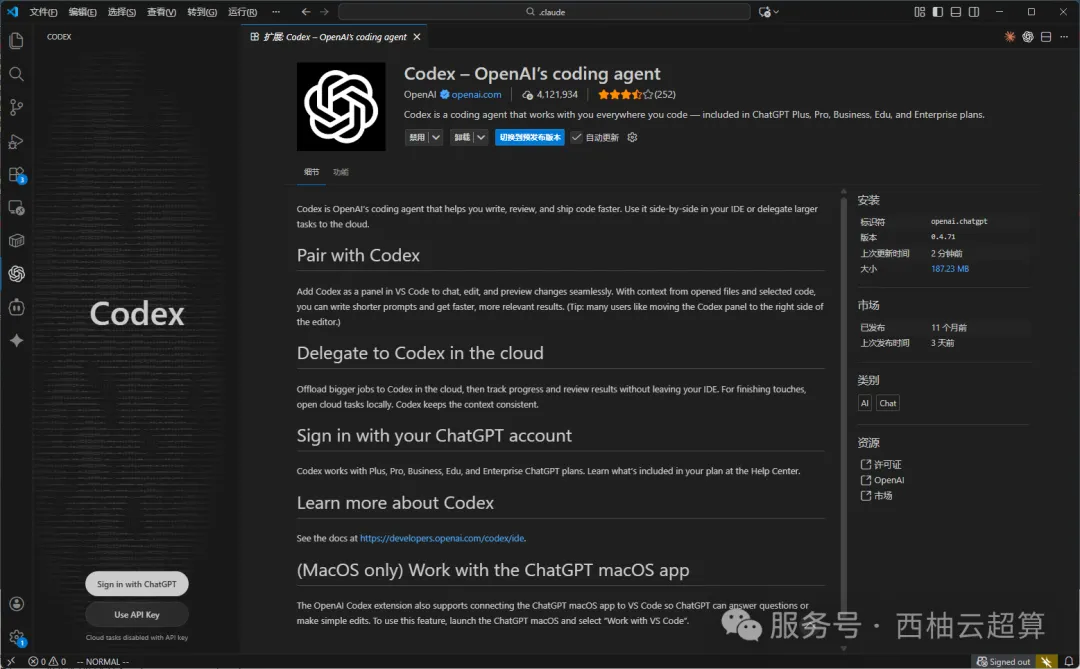
Task: Click the star rating (252)
Action: [636, 94]
